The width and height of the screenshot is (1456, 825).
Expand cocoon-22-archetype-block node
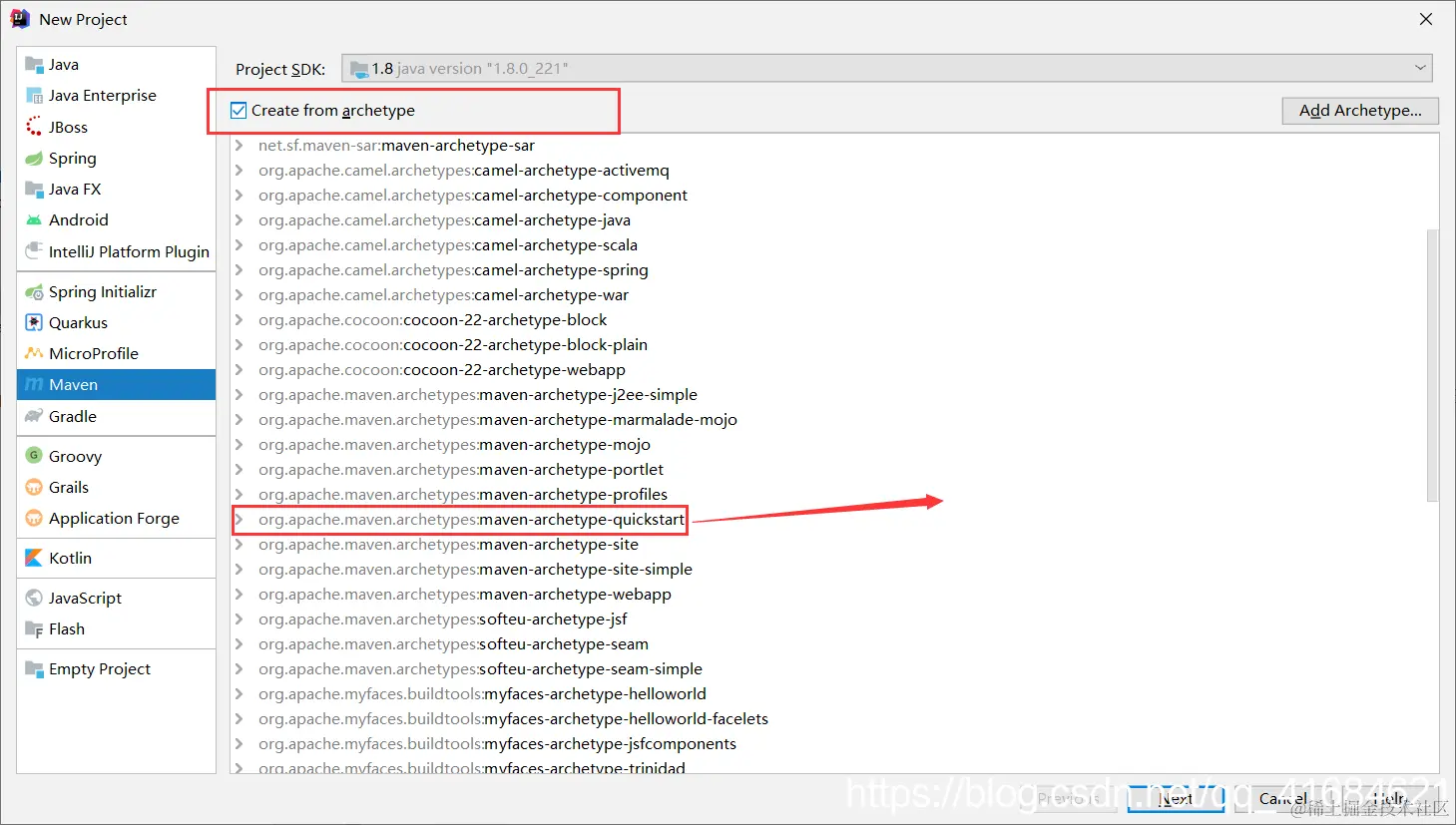tap(240, 319)
